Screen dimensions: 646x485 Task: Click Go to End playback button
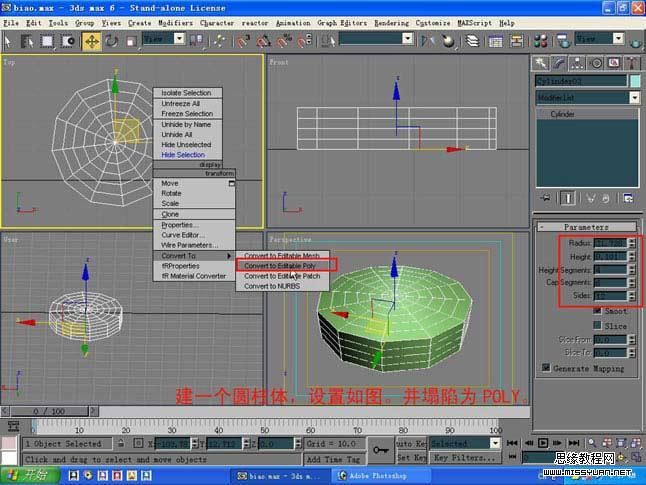coord(574,443)
